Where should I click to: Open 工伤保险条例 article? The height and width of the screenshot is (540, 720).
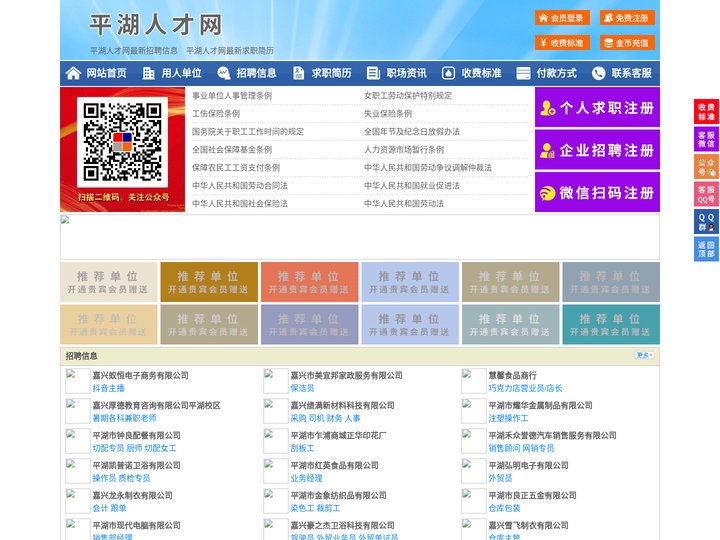216,113
